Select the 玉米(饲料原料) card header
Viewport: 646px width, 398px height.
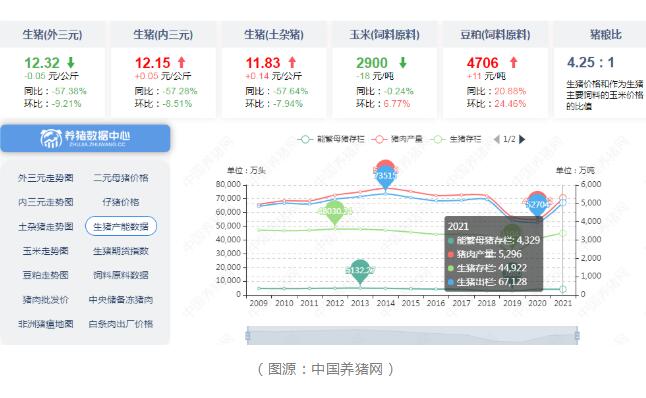coord(384,34)
